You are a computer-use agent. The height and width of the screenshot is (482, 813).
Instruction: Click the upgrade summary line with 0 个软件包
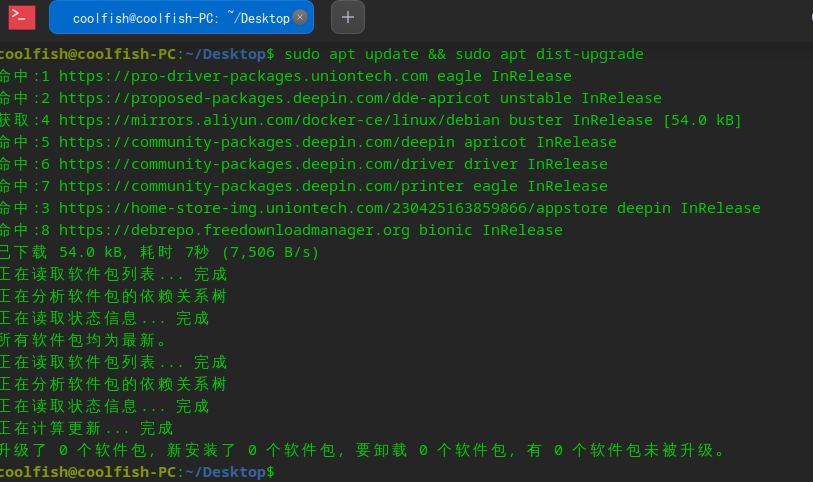point(362,450)
